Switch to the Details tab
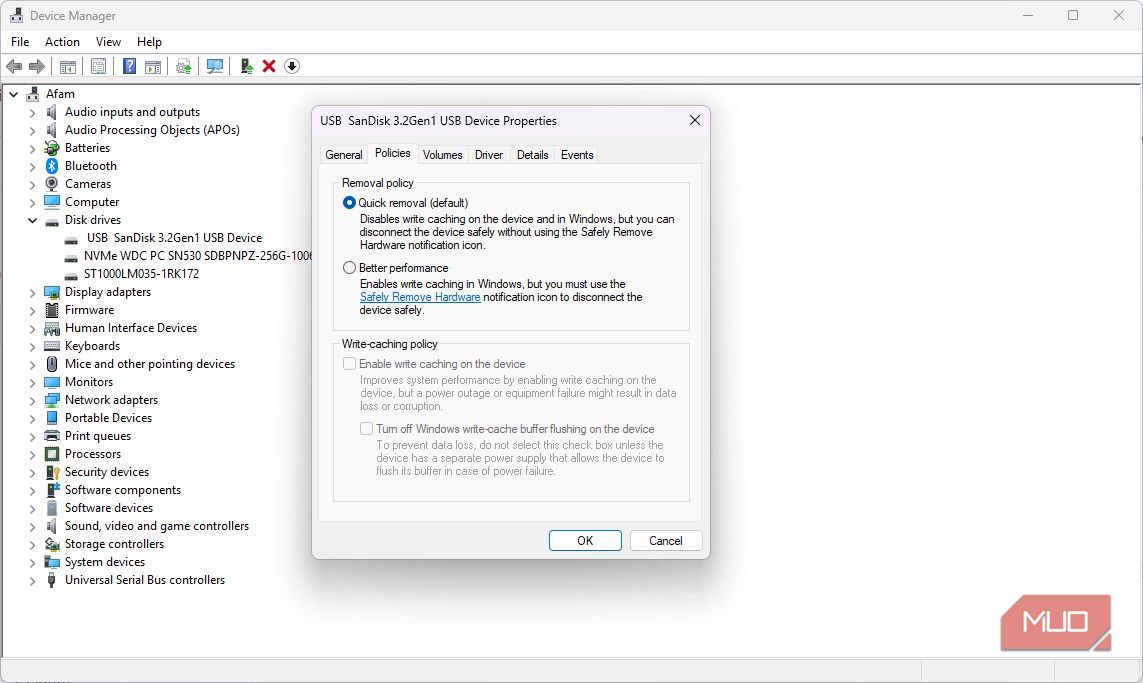This screenshot has height=683, width=1143. (x=532, y=155)
